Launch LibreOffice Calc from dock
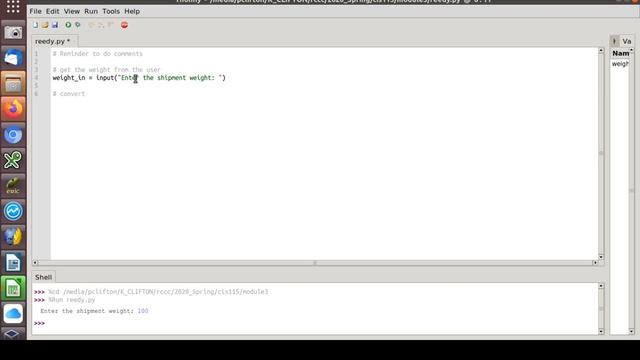 pyautogui.click(x=13, y=288)
